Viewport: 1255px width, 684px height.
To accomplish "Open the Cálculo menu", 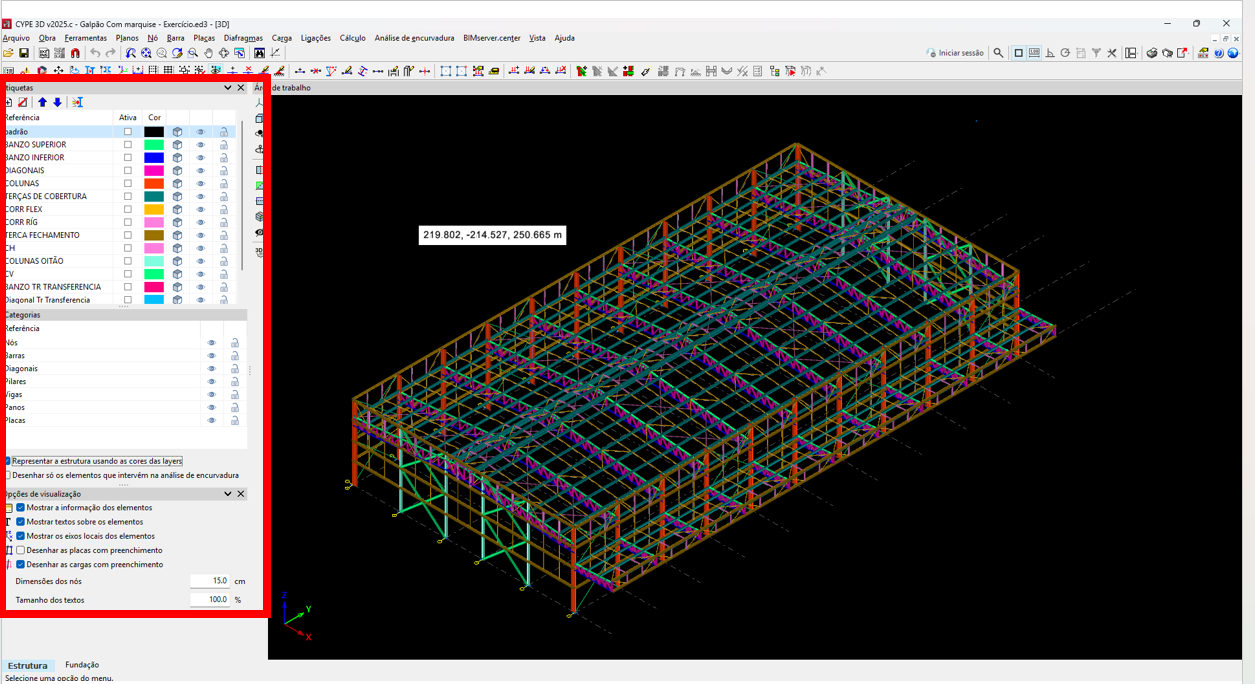I will coord(352,38).
